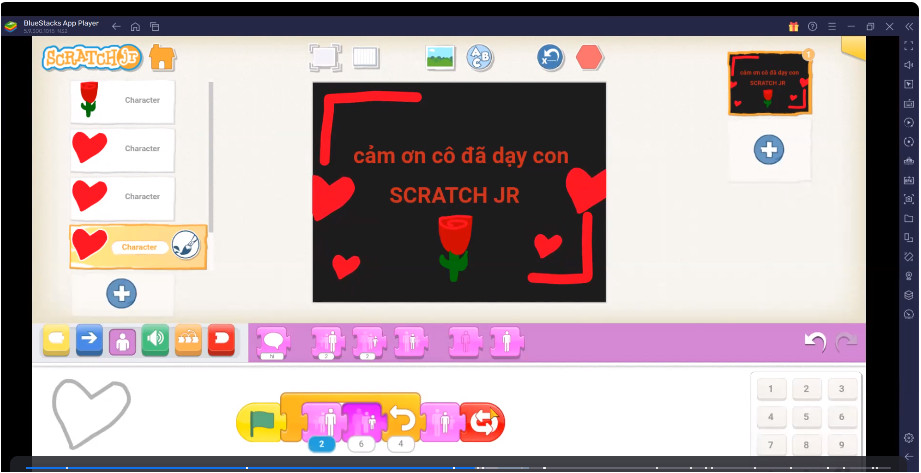Pick the Grow block in palette
Viewport: 921px width, 473px height.
[x=328, y=343]
